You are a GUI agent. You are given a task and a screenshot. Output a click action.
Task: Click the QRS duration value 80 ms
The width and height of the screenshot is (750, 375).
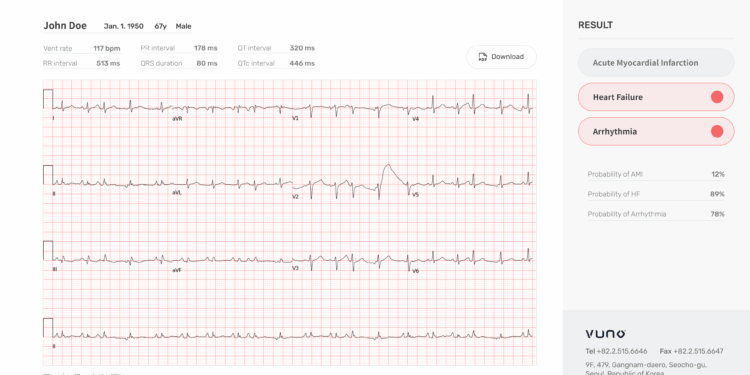coord(207,63)
